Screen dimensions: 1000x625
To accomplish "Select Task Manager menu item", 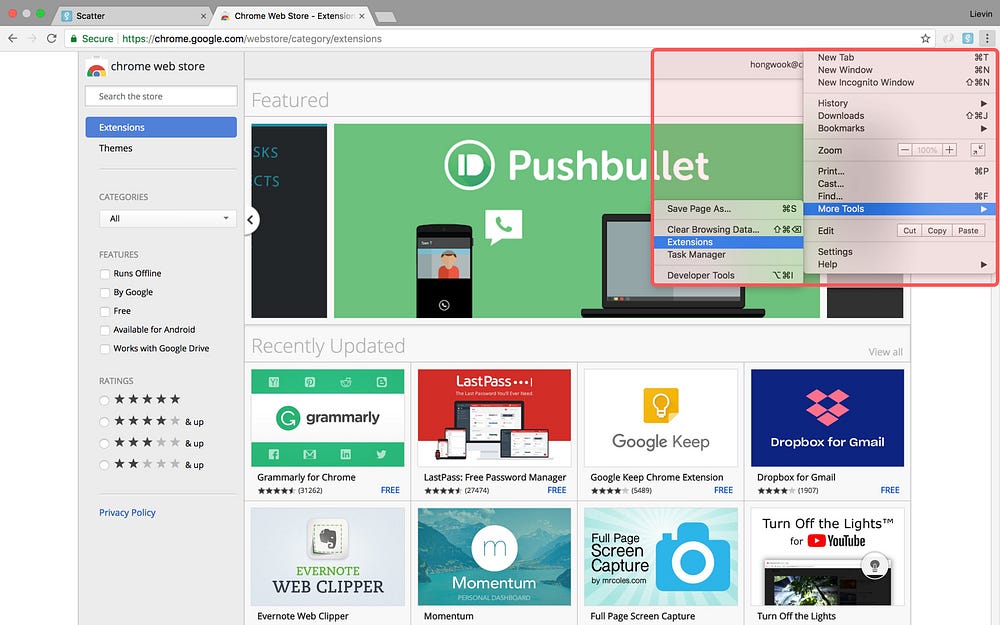I will tap(728, 254).
